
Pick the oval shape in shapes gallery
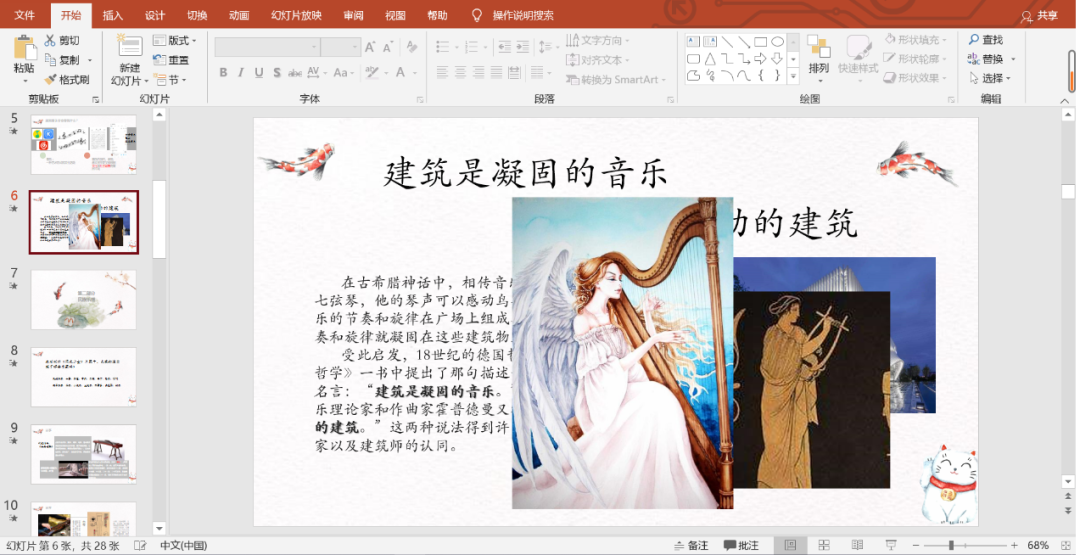point(778,41)
